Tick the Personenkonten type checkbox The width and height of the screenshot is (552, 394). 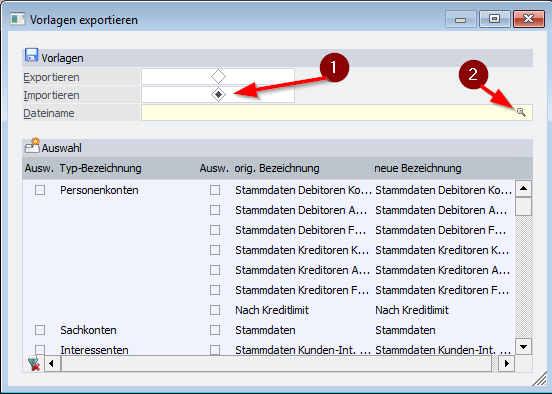(40, 190)
